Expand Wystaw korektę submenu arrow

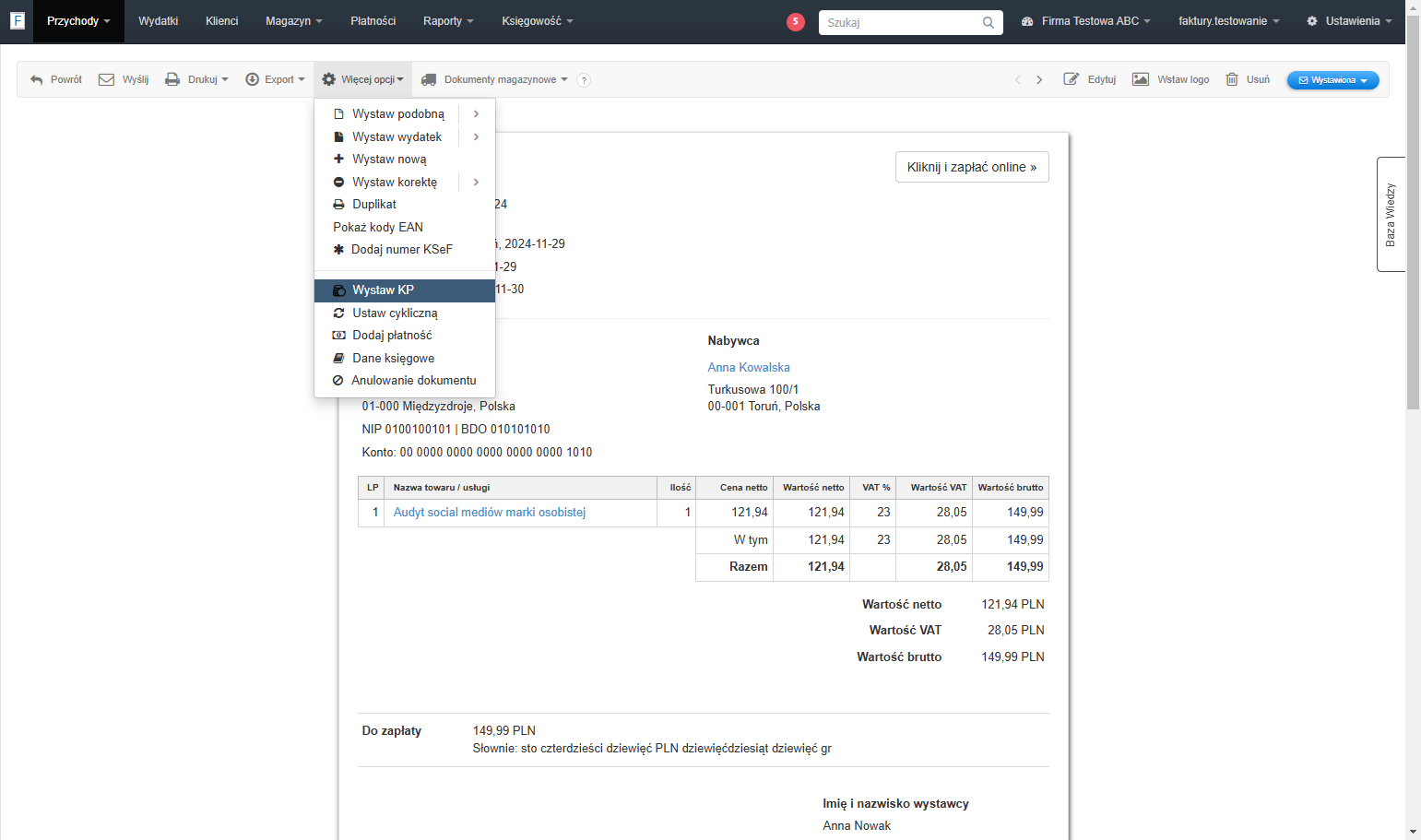tap(477, 183)
